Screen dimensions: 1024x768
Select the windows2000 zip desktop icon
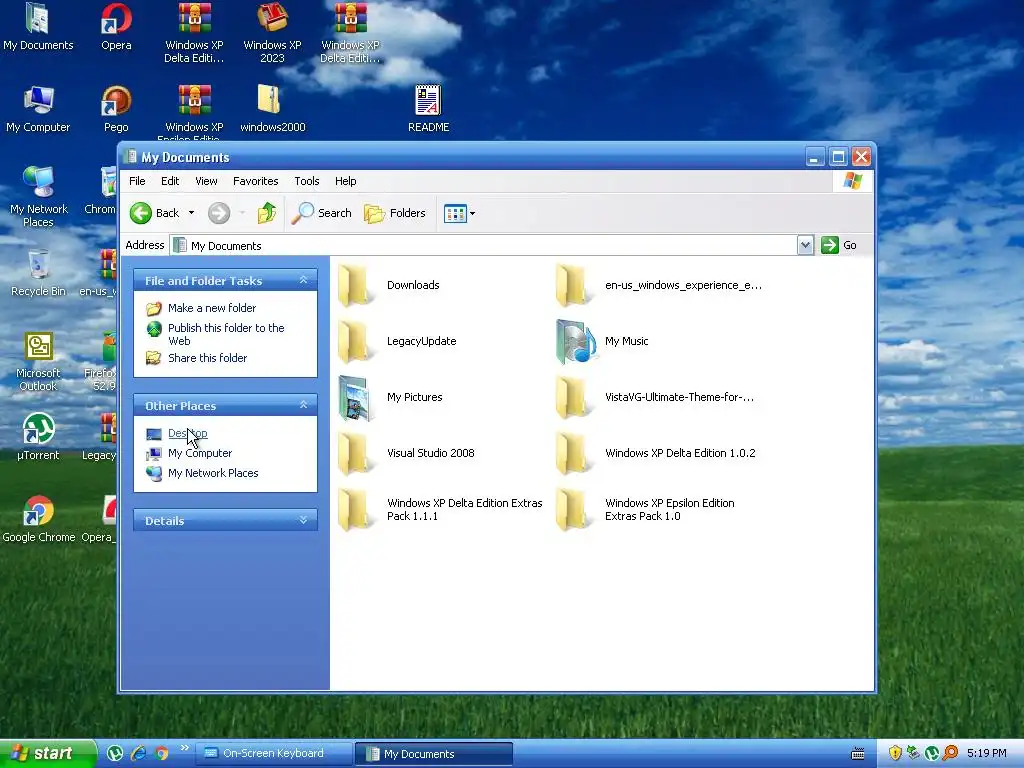pyautogui.click(x=269, y=99)
